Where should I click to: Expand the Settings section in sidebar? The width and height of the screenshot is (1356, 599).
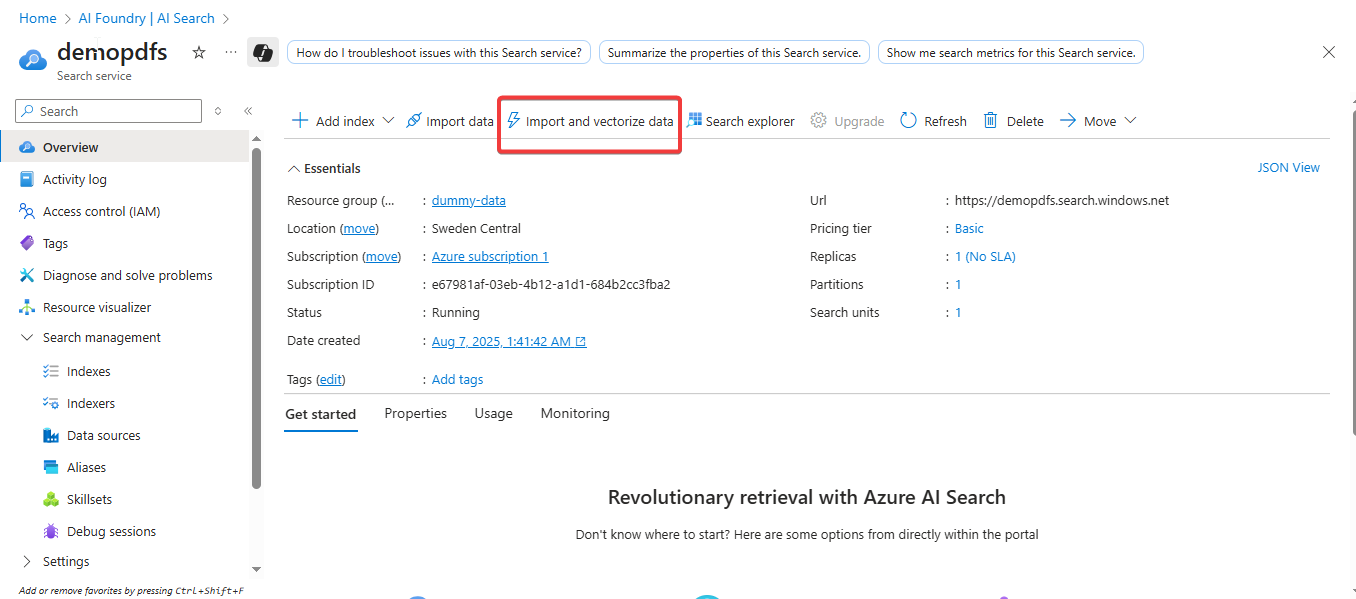[x=27, y=561]
